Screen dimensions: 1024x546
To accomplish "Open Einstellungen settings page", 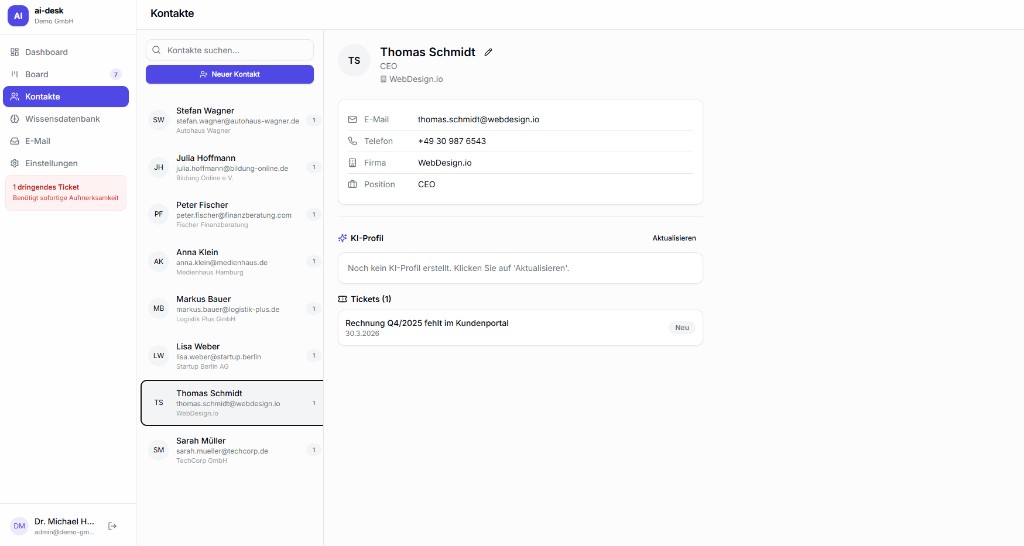I will point(51,163).
